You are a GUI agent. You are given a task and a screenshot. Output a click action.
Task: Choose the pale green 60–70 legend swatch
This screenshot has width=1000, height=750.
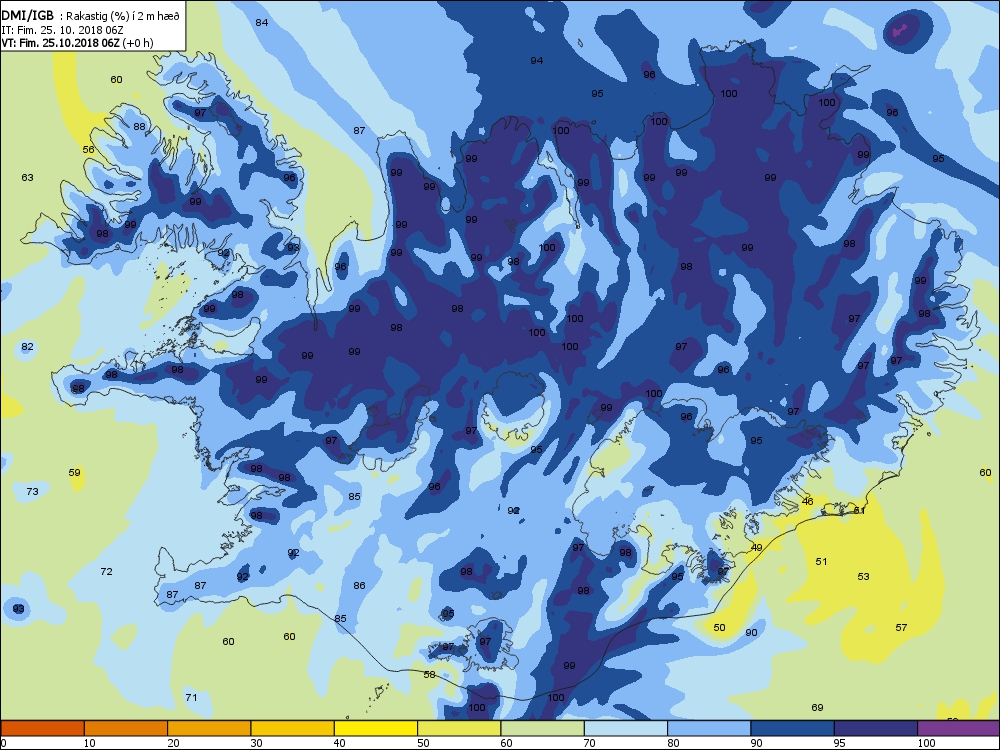[543, 728]
